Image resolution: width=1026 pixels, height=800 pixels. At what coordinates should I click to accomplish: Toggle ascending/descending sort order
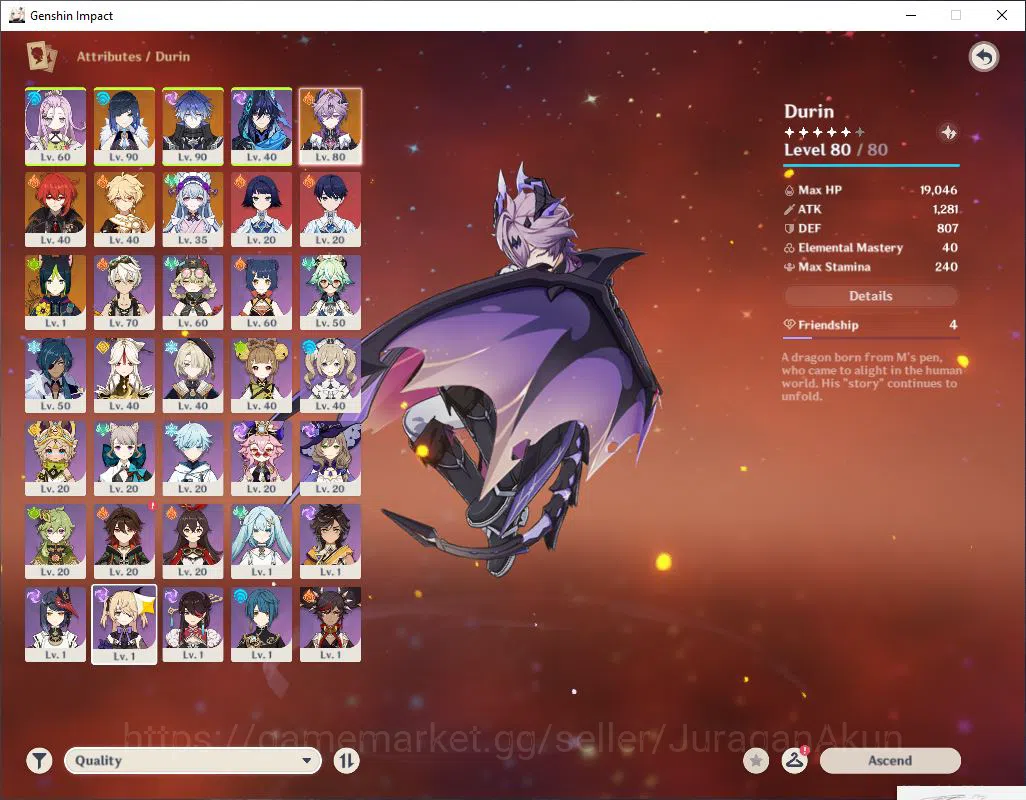pos(346,760)
